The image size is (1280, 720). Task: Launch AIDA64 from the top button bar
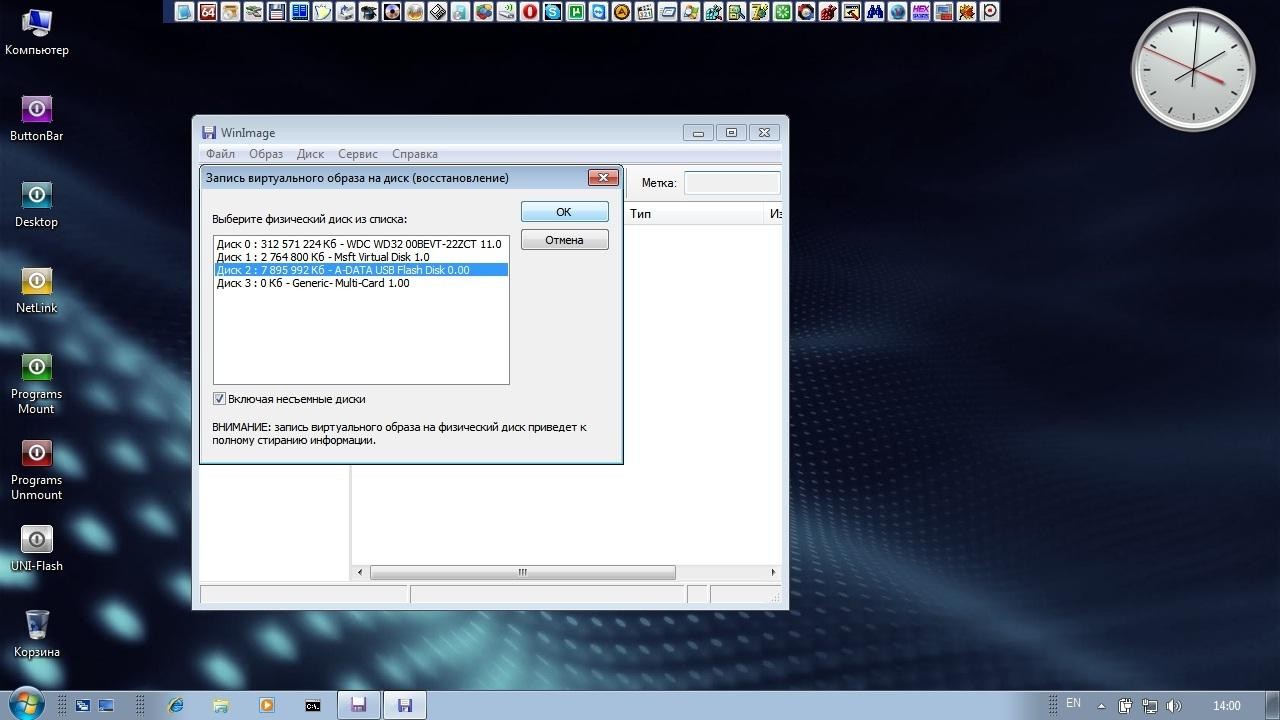coord(207,12)
